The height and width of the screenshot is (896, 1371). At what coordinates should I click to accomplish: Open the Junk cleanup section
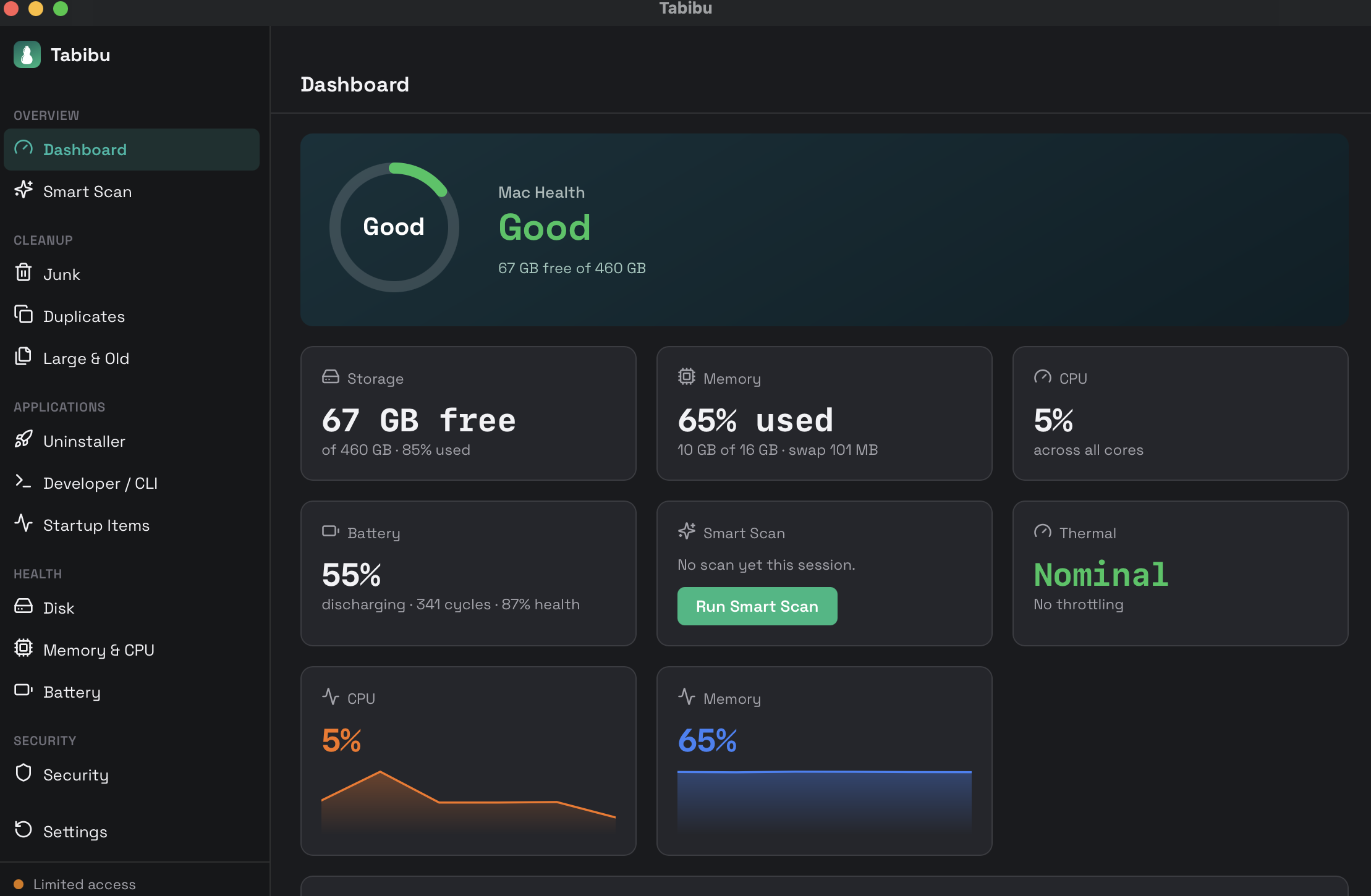pyautogui.click(x=132, y=274)
